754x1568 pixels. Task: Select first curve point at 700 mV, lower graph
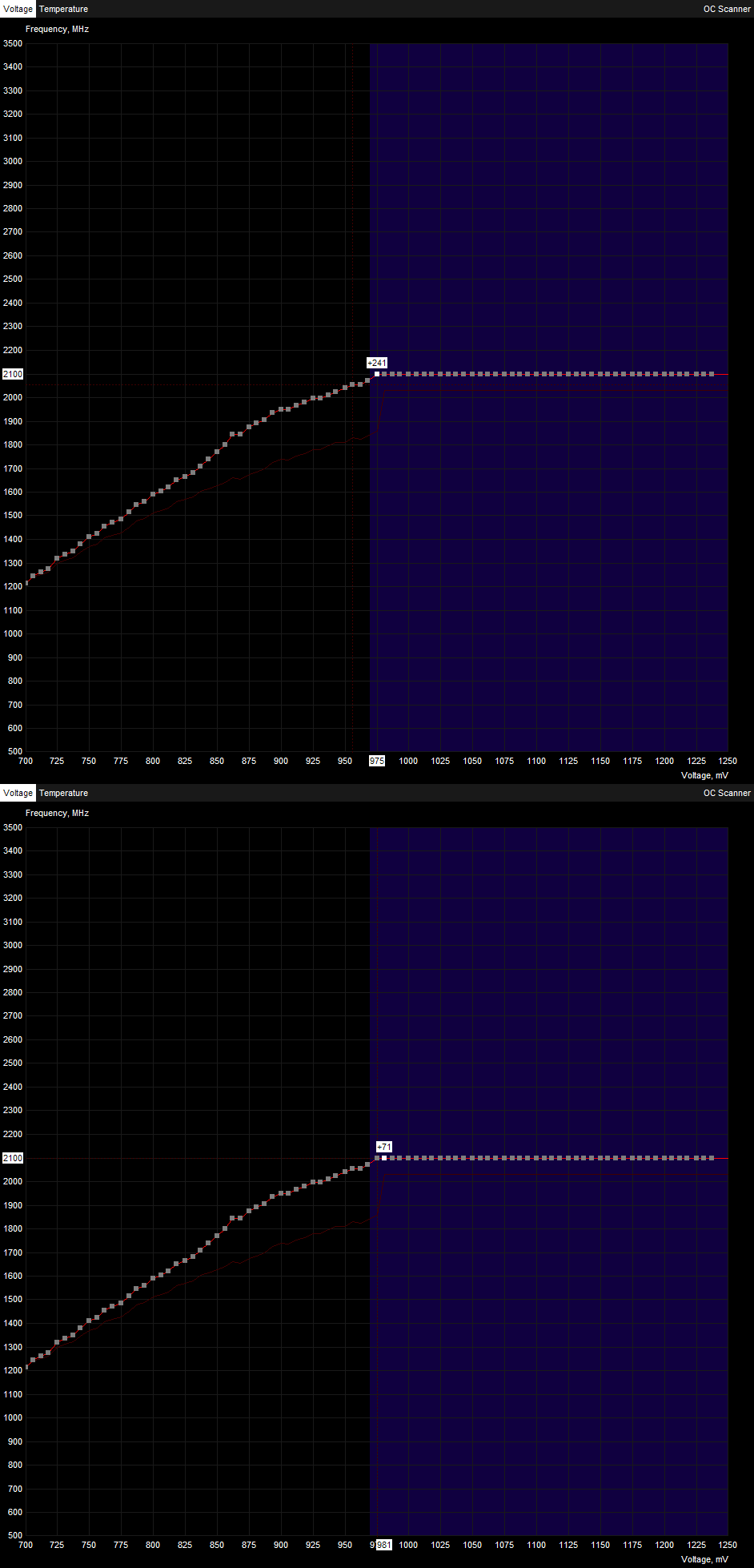[26, 1367]
